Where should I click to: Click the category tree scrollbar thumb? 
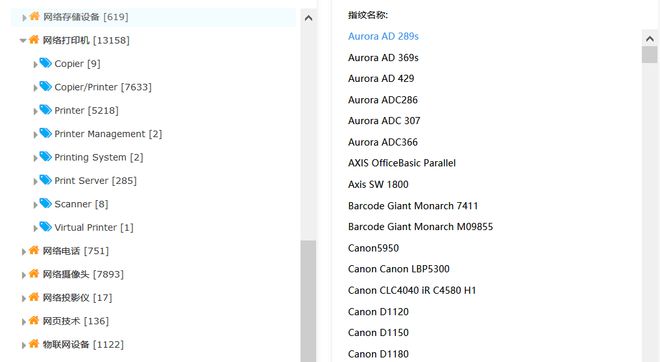click(308, 301)
